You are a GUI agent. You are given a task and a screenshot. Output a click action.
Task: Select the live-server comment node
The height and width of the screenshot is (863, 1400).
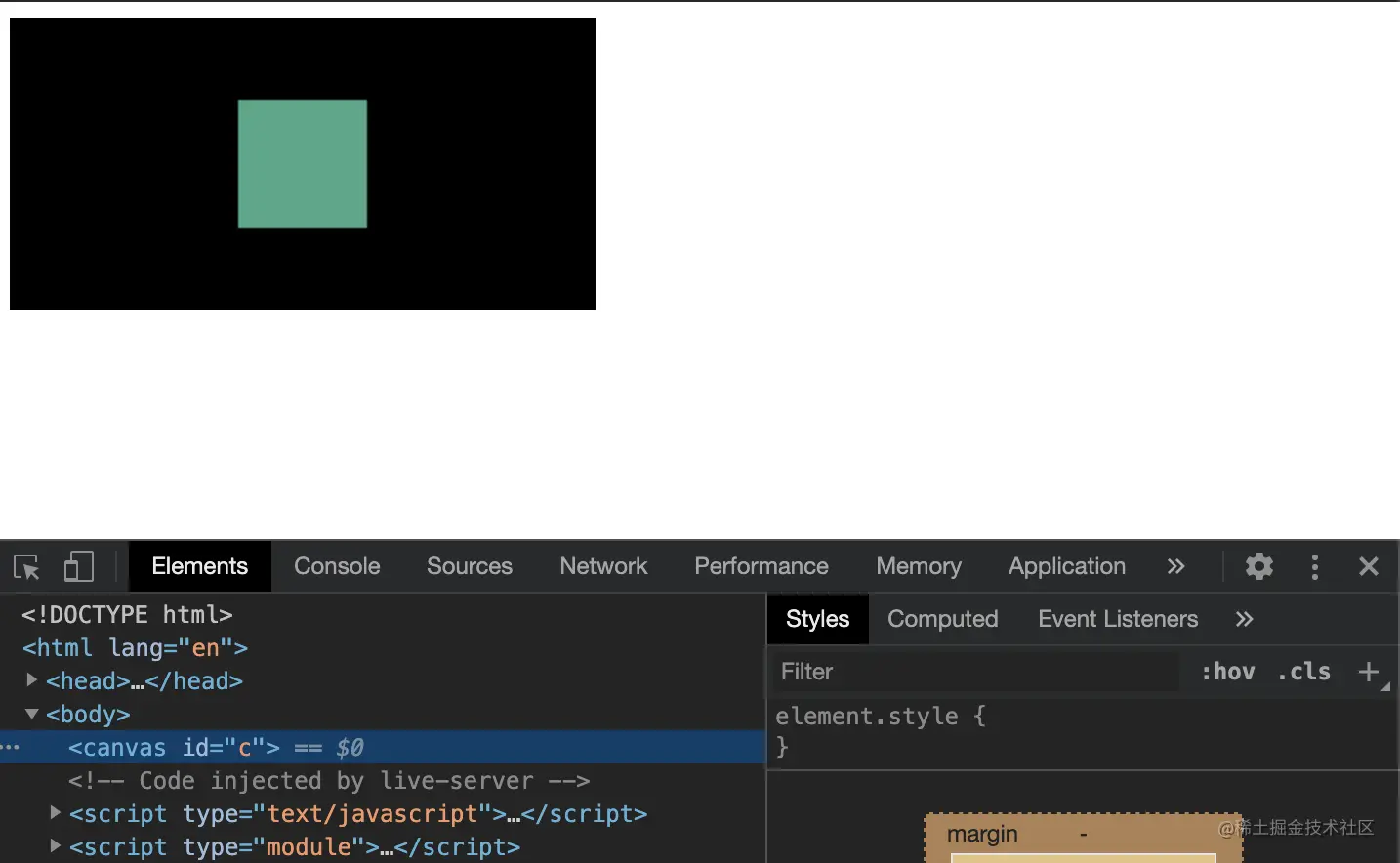click(x=329, y=781)
